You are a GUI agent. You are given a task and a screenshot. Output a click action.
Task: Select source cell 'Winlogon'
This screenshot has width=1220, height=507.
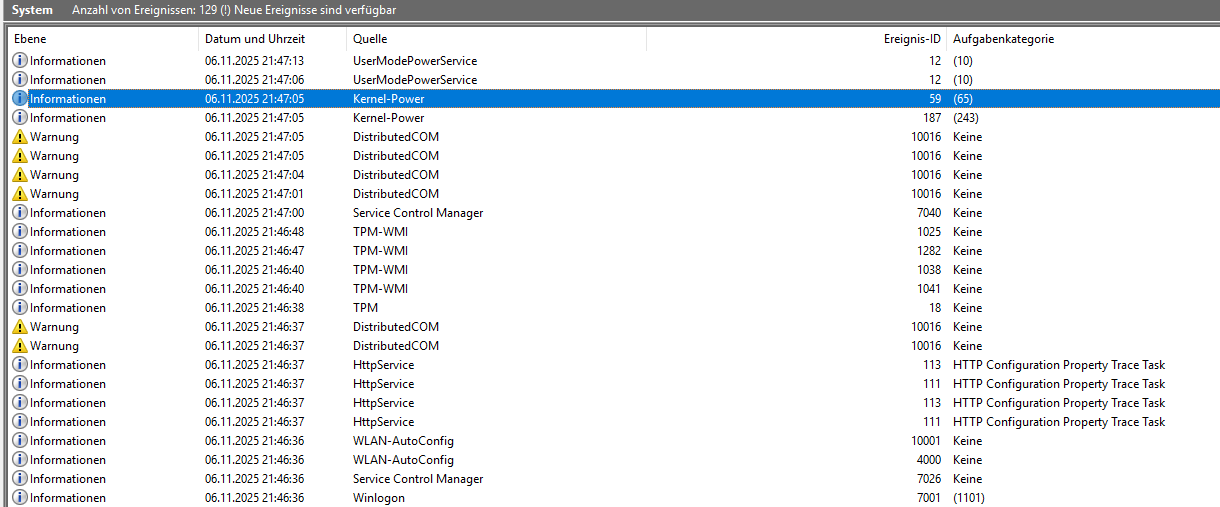(x=379, y=498)
